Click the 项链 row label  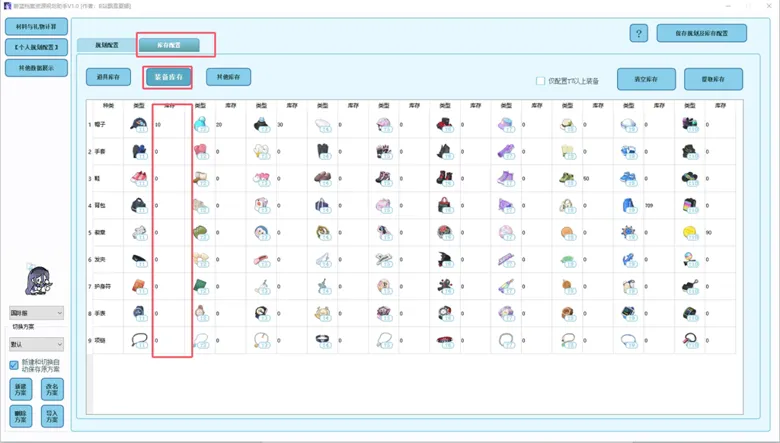coord(100,341)
